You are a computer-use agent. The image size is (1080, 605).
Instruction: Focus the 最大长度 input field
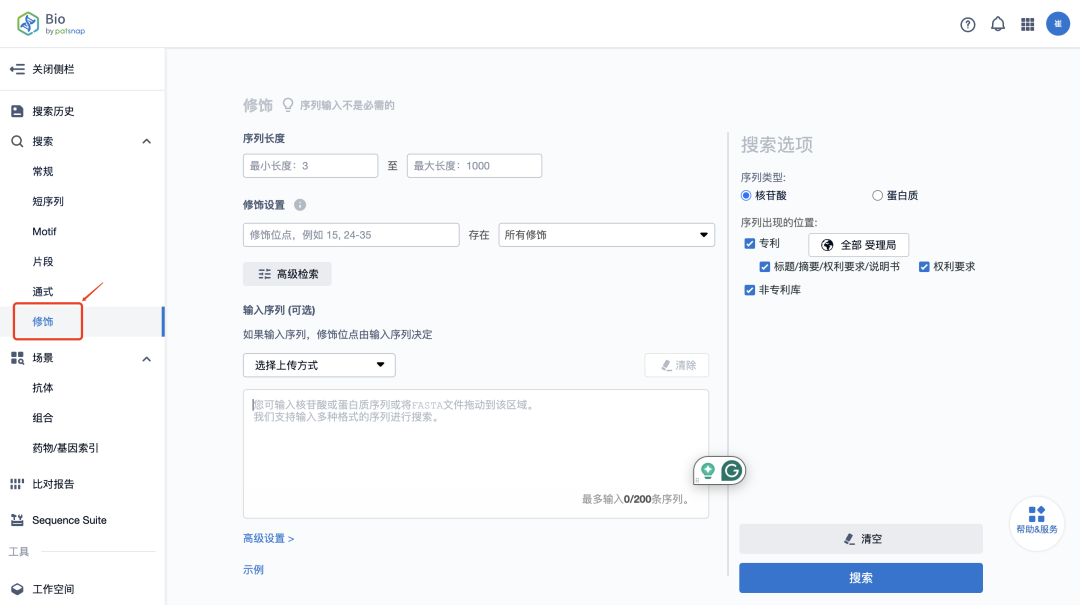475,166
